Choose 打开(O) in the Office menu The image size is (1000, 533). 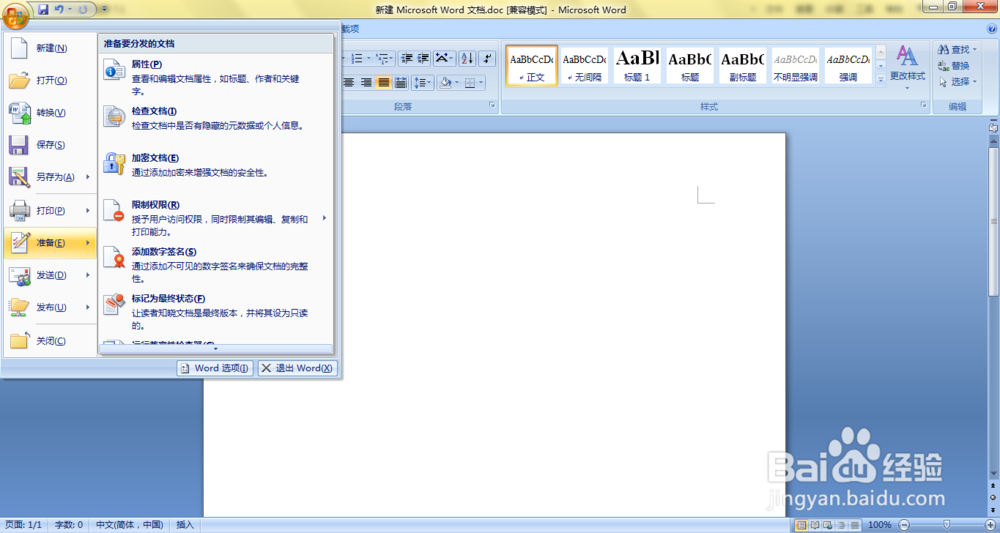click(x=50, y=80)
